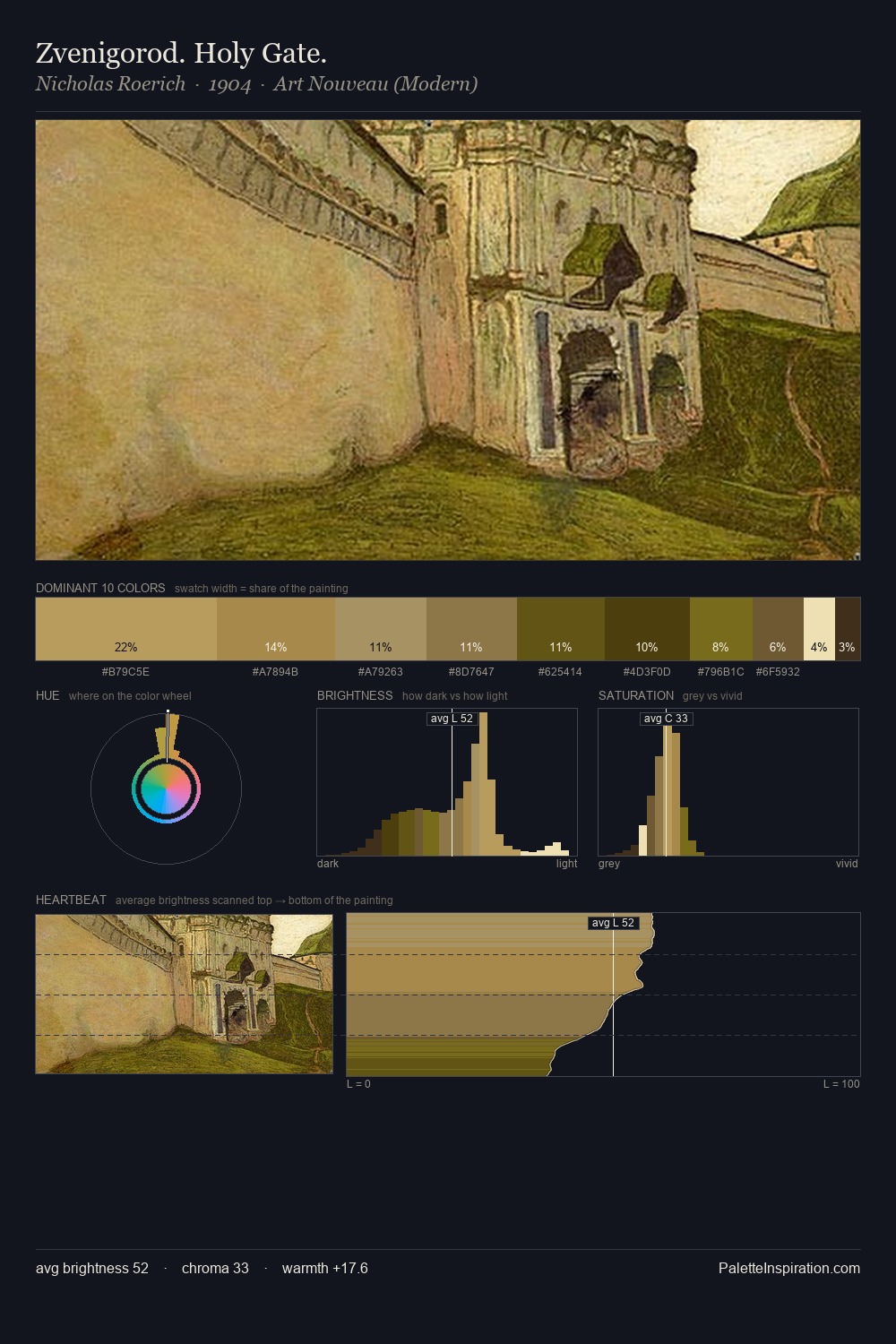This screenshot has width=896, height=1344.
Task: Select the #625414 olive swatch
Action: point(561,629)
